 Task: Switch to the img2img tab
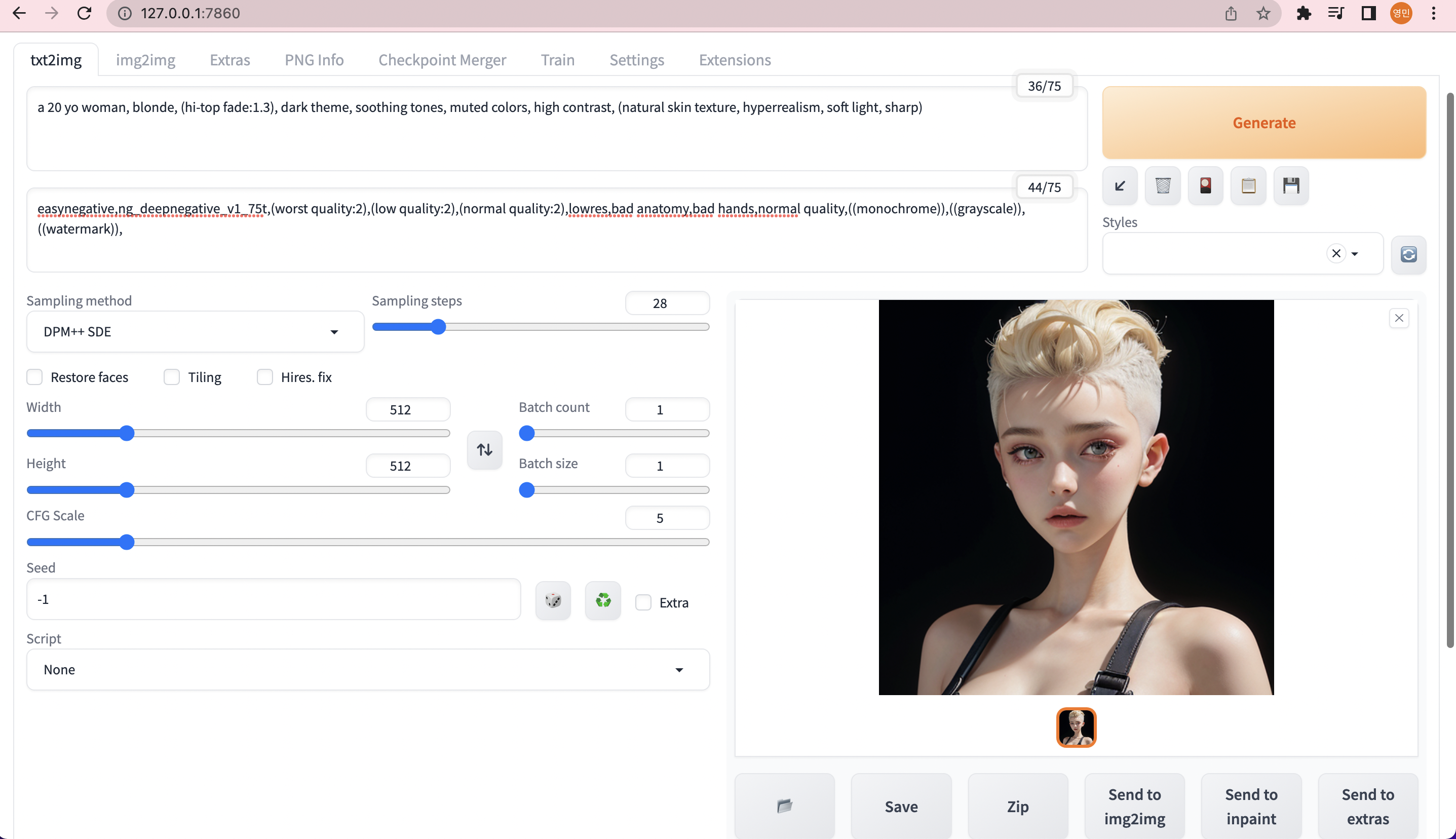click(145, 60)
